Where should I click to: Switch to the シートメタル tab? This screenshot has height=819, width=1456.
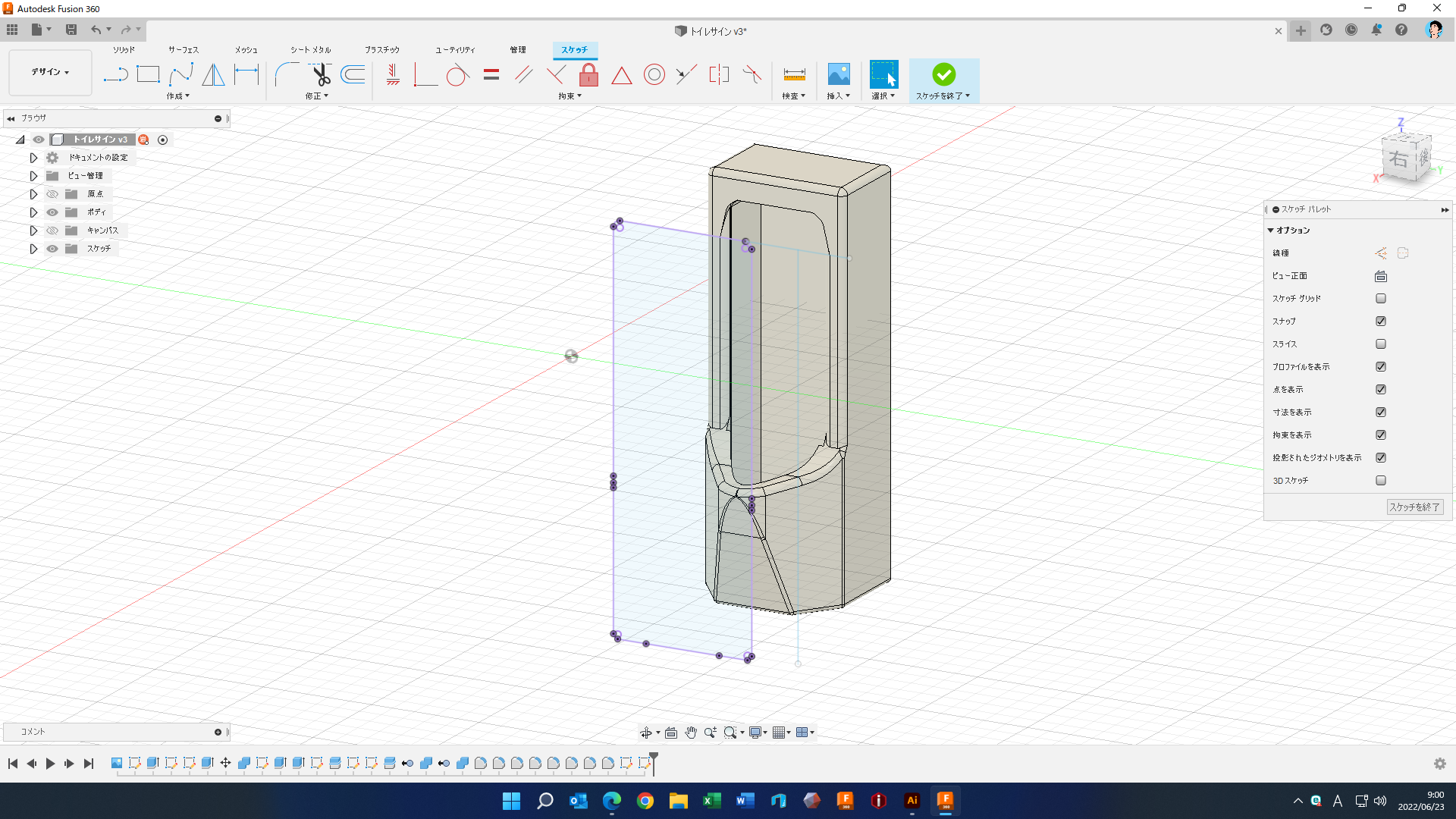tap(310, 50)
